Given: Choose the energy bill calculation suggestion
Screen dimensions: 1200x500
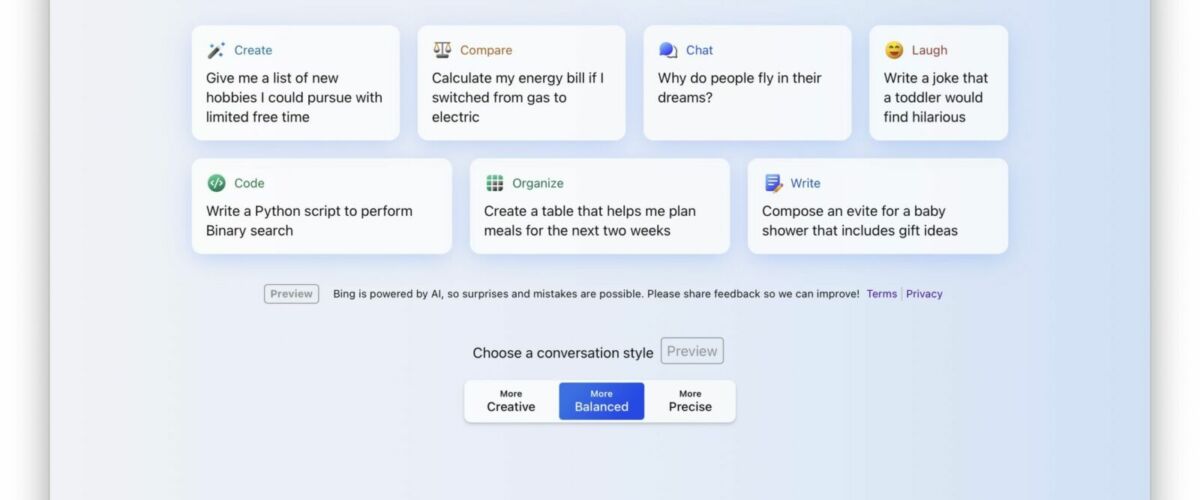Looking at the screenshot, I should 521,83.
